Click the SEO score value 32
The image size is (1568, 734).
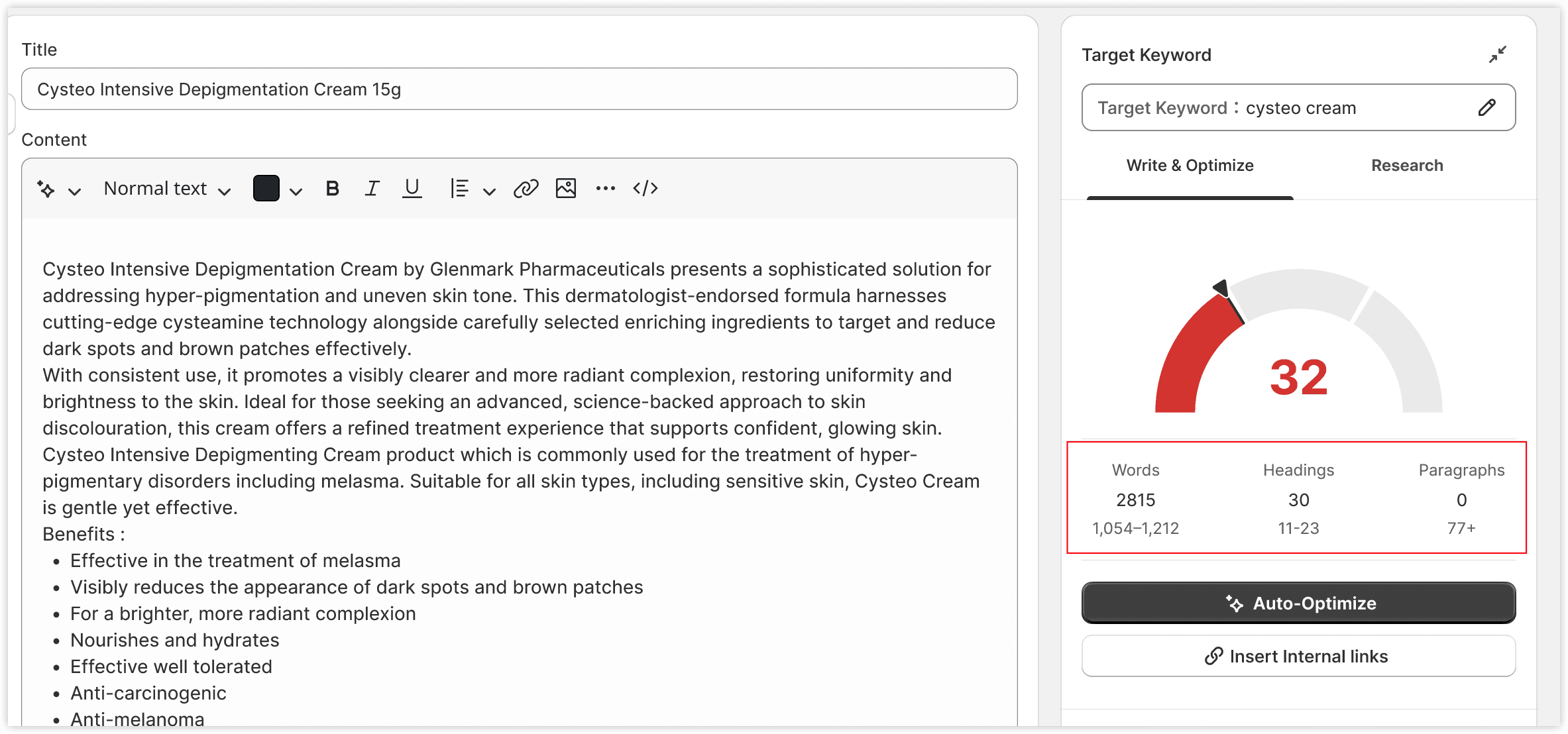pos(1299,377)
